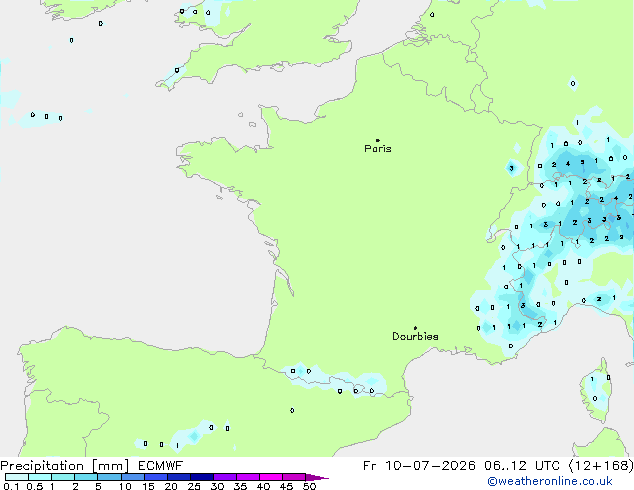Image resolution: width=634 pixels, height=490 pixels.
Task: Select the legend swatch for 15–20 mm
Action: [x=156, y=477]
